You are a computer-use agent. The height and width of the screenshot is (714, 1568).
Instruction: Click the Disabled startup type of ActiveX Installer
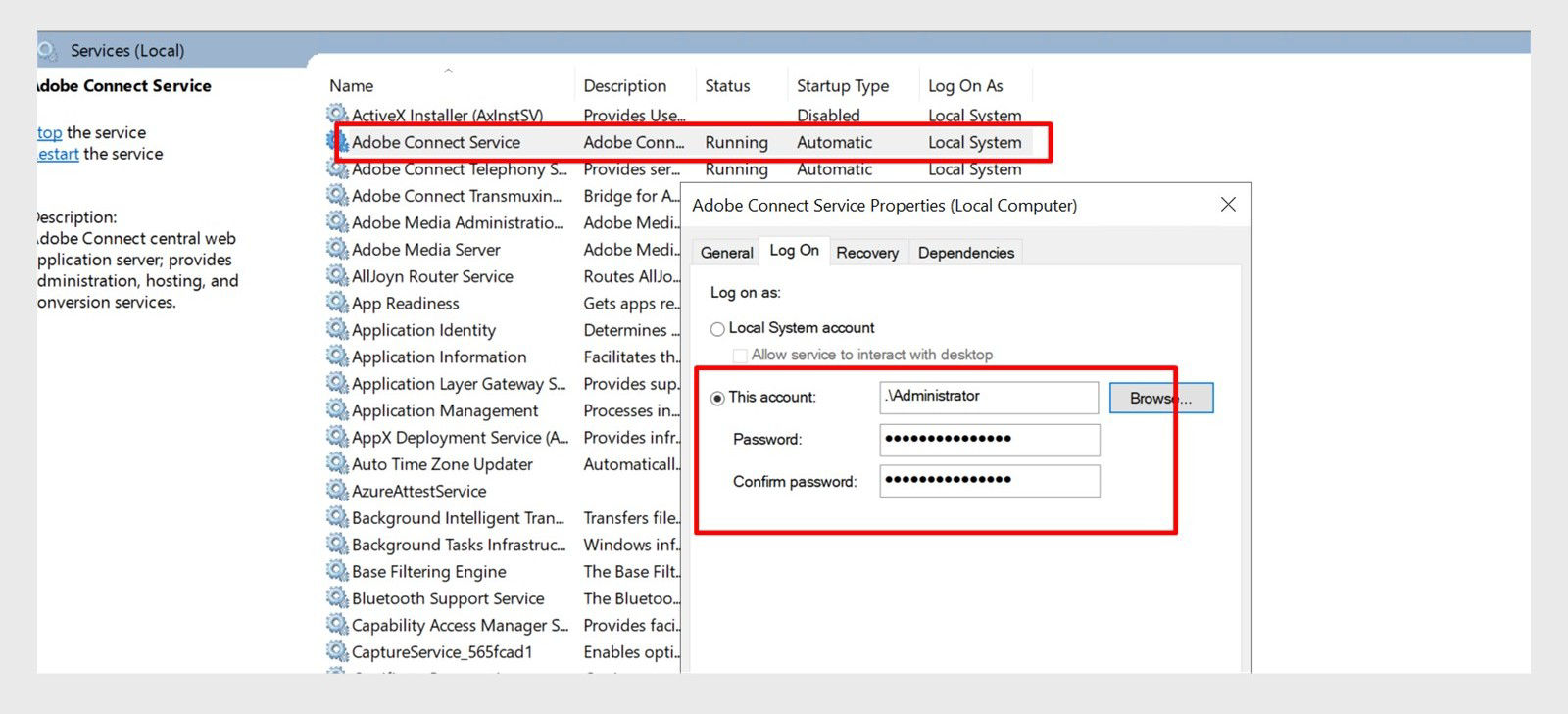[828, 116]
